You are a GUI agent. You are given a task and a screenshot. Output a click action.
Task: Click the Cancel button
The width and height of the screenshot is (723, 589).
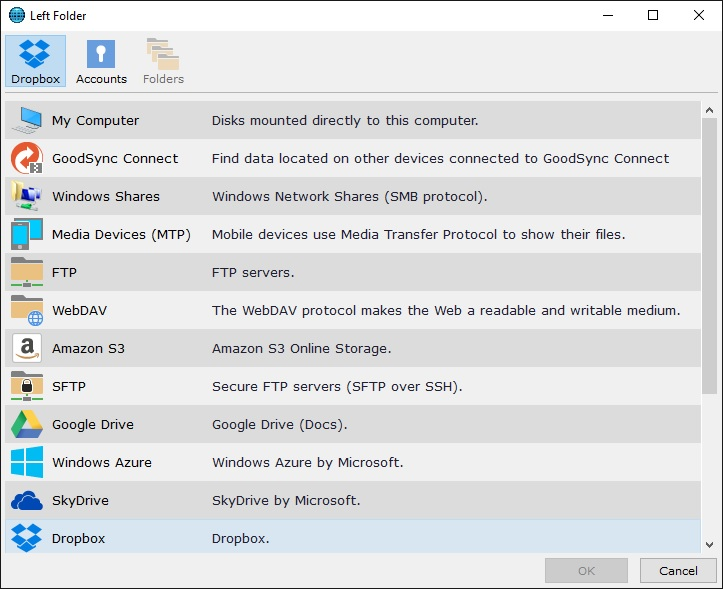677,571
